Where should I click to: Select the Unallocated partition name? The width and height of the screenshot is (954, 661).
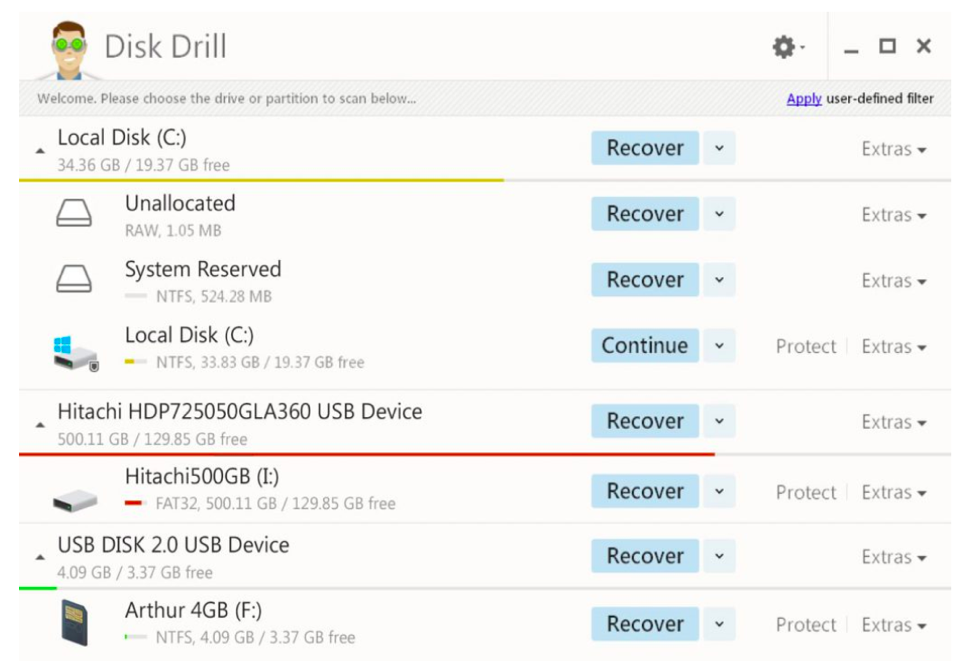coord(180,203)
